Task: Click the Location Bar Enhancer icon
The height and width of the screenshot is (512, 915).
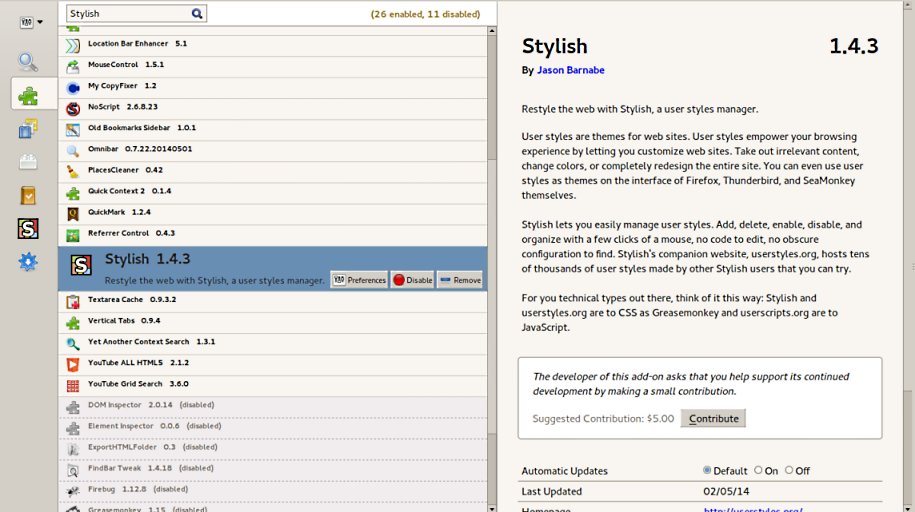Action: [x=72, y=46]
